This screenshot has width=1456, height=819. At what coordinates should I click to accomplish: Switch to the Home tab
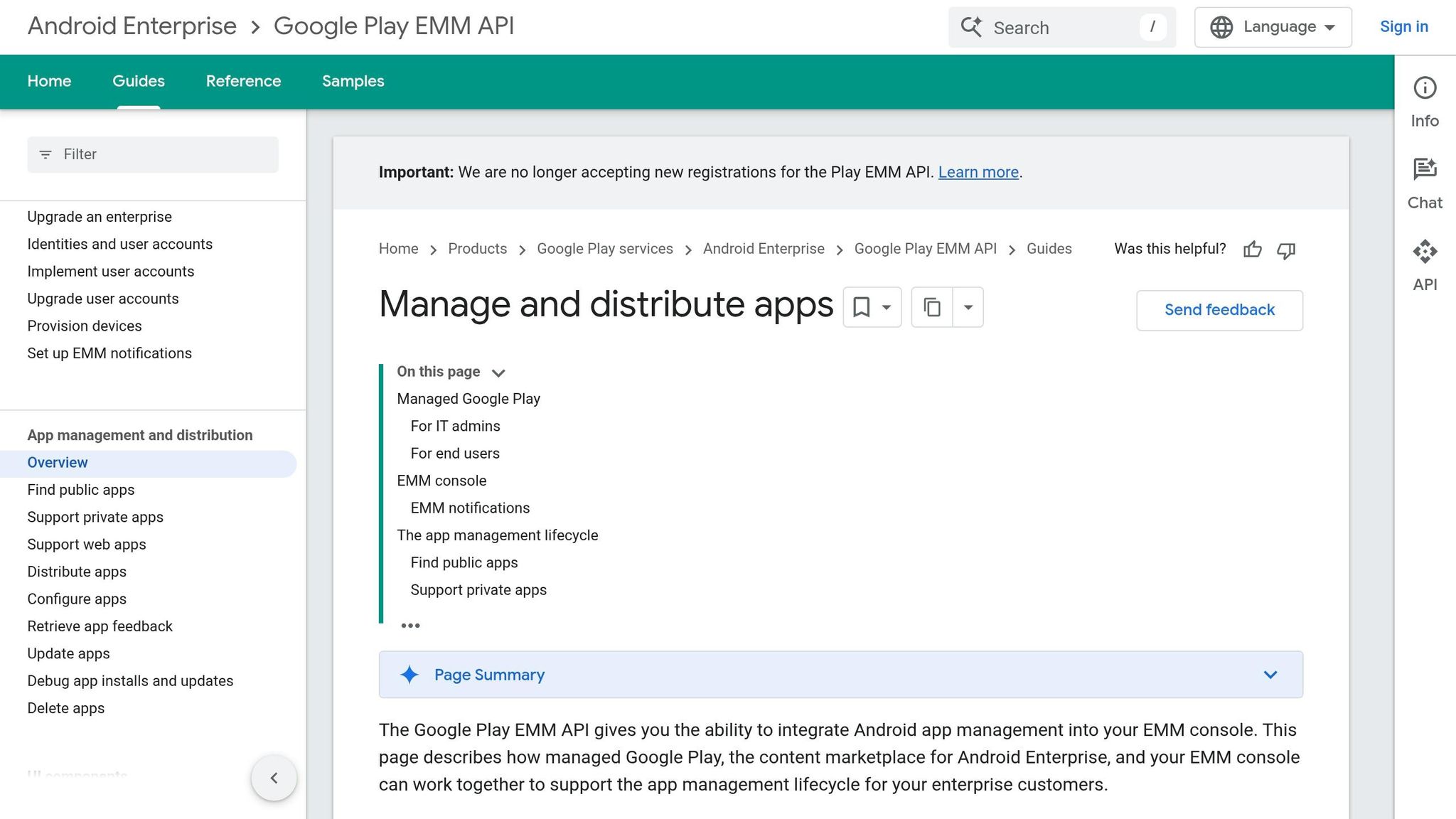coord(49,81)
